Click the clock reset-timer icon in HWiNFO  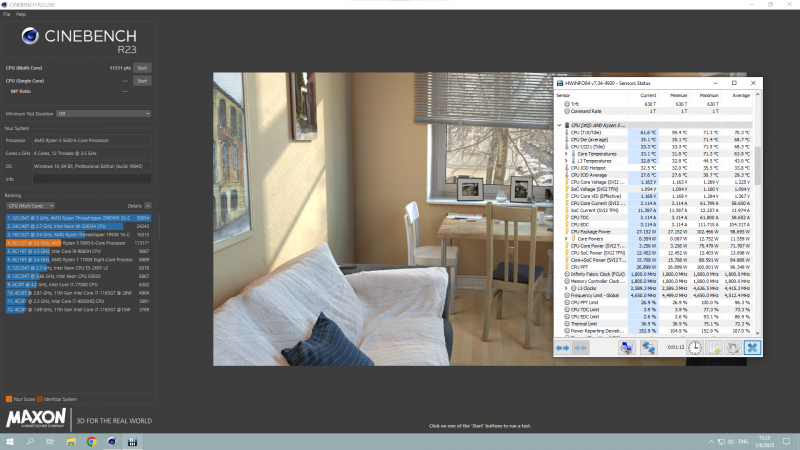click(x=695, y=348)
